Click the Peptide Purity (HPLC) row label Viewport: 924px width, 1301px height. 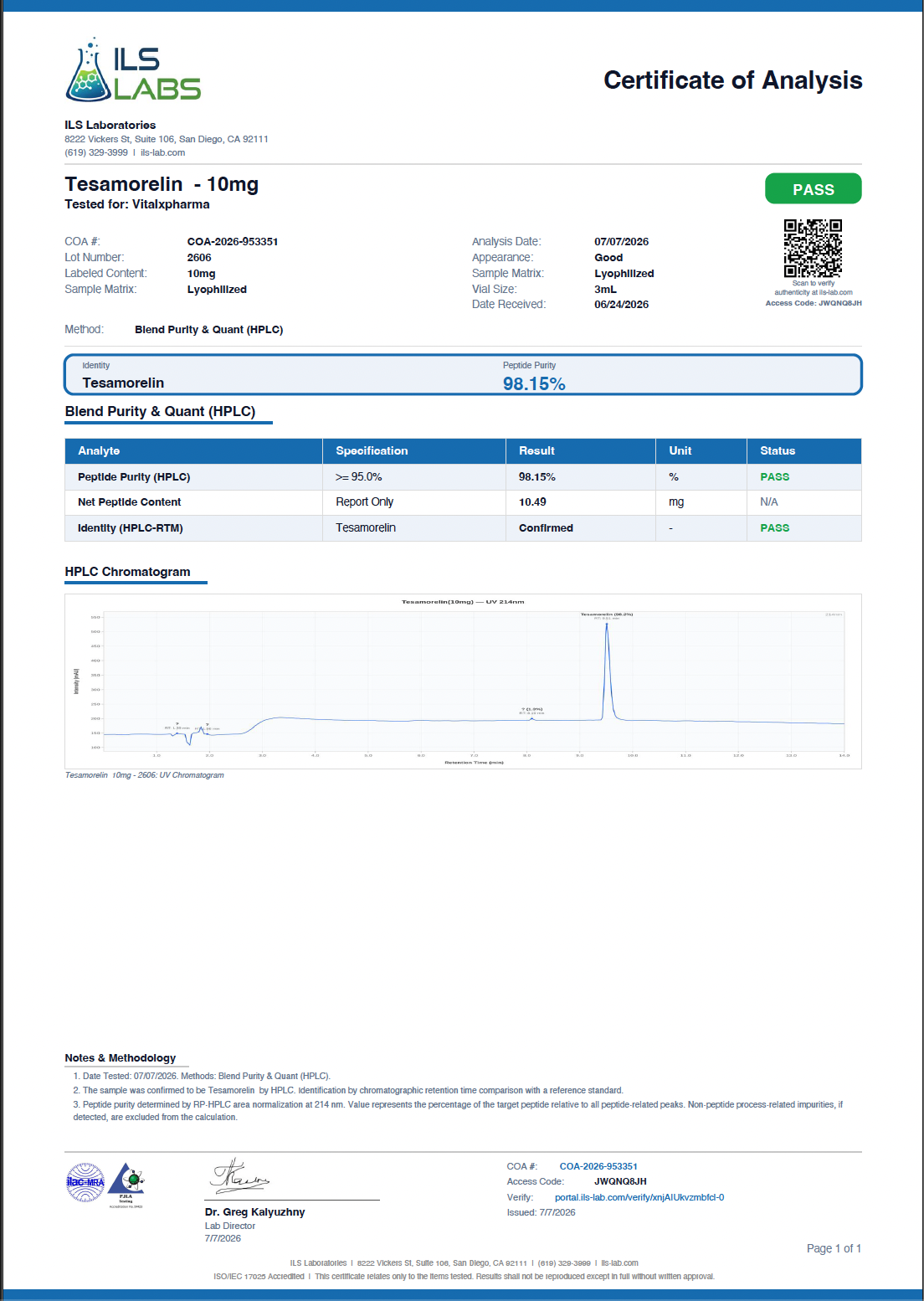point(134,477)
